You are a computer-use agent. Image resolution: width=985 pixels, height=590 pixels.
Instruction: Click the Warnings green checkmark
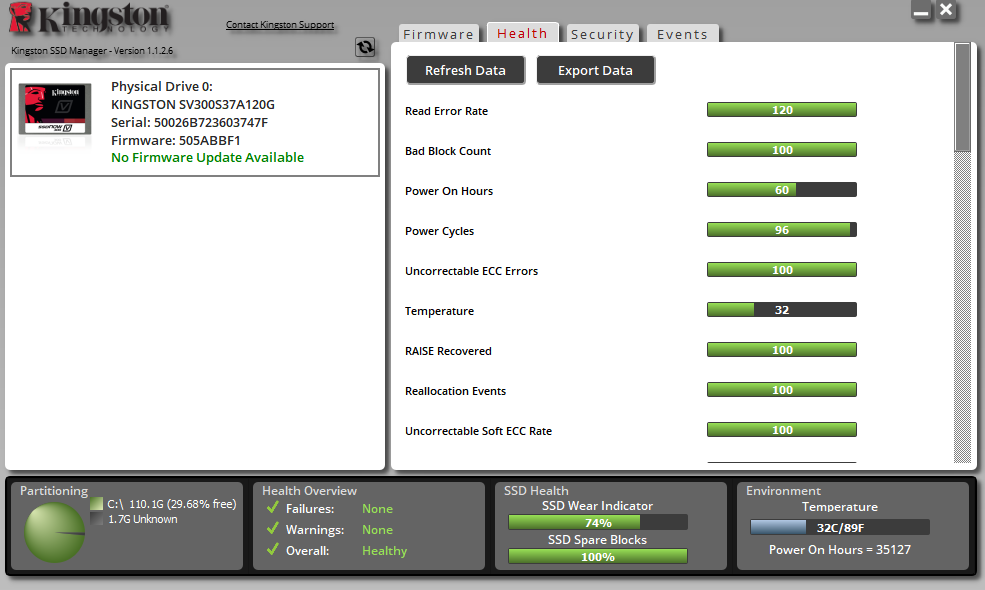click(273, 529)
